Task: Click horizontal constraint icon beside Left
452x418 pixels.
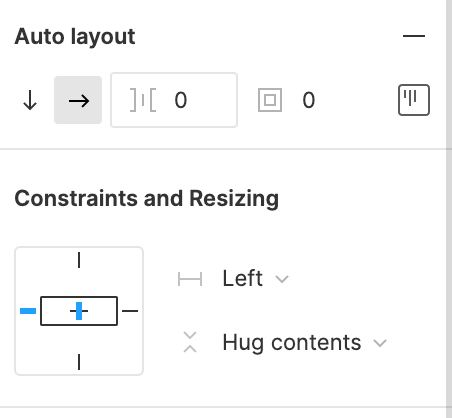Action: 190,279
